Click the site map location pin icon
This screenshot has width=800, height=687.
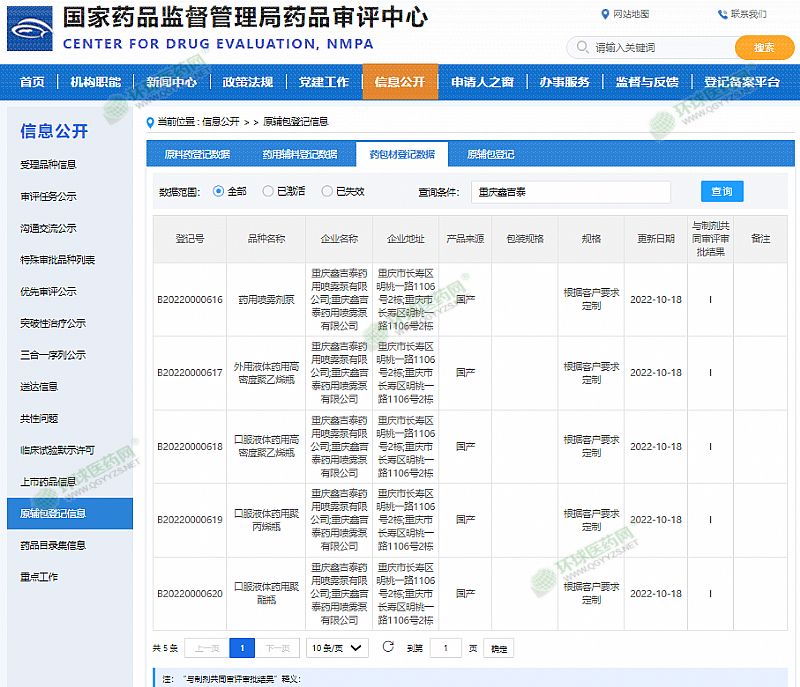(604, 14)
